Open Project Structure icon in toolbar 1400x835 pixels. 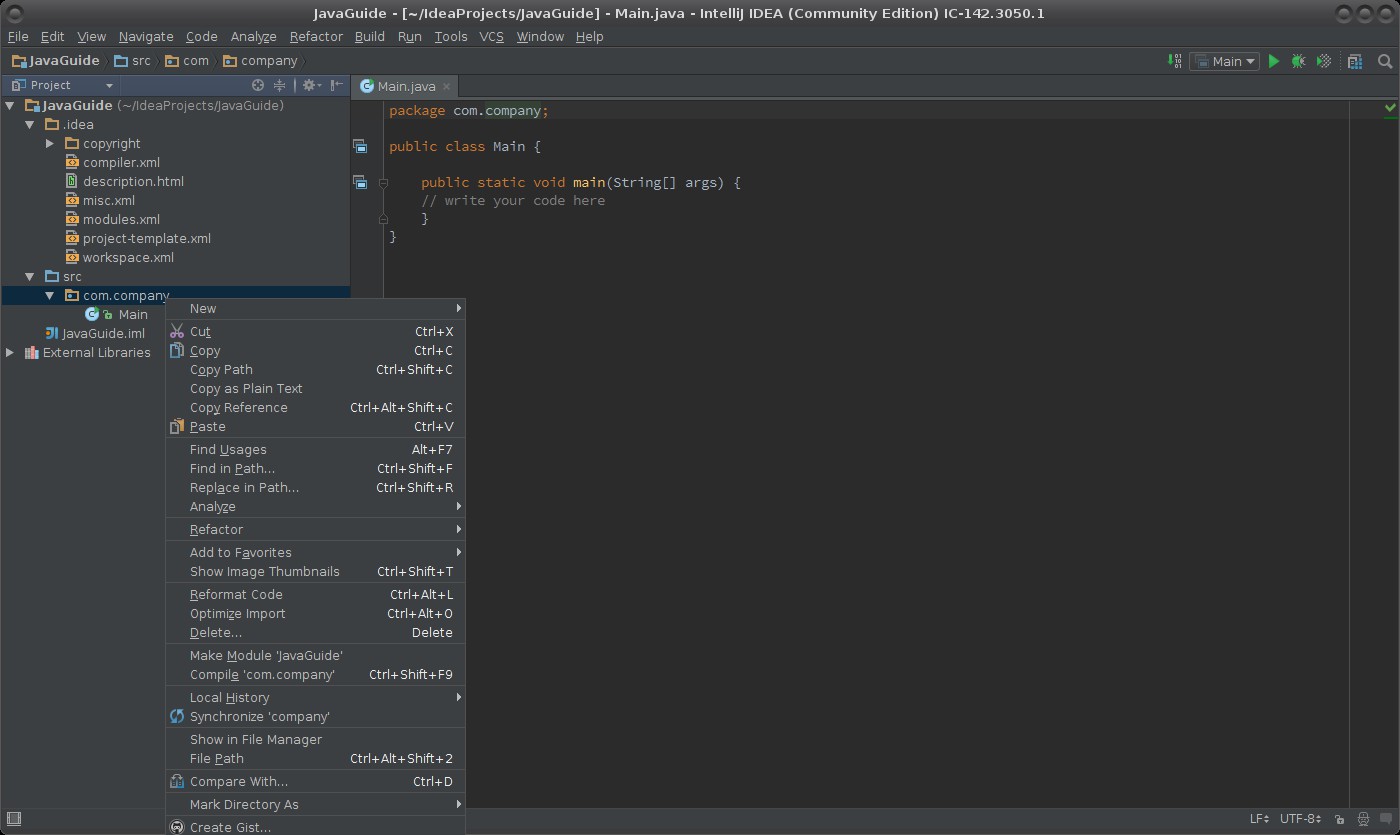point(1355,61)
